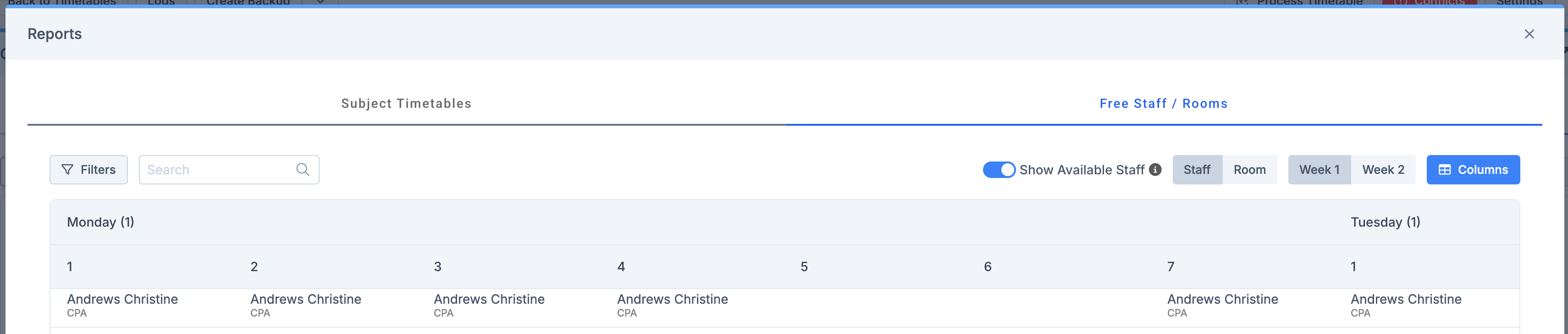Switch to Free Staff / Rooms tab

tap(1163, 104)
